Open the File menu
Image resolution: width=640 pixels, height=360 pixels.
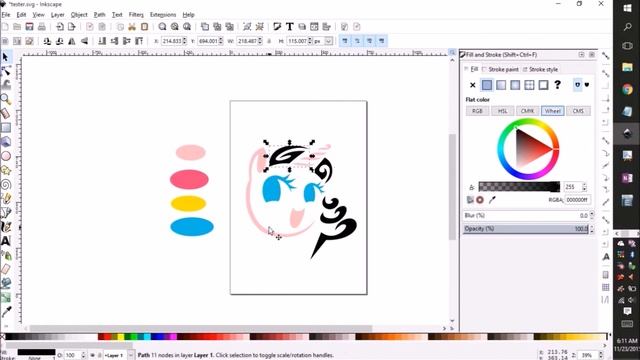point(6,15)
